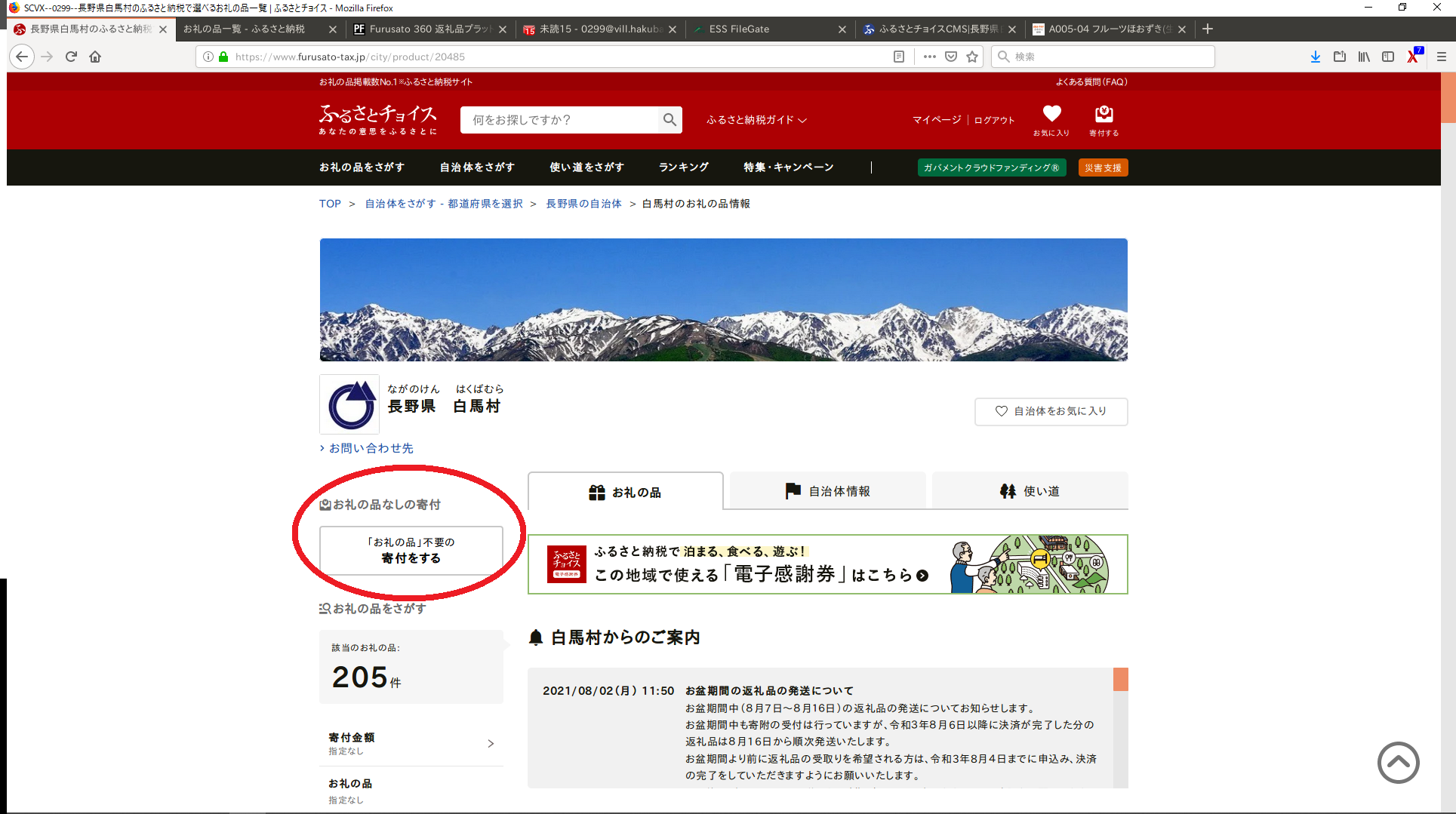Open the downloads arrow icon
Viewport: 1456px width, 814px height.
pos(1316,57)
